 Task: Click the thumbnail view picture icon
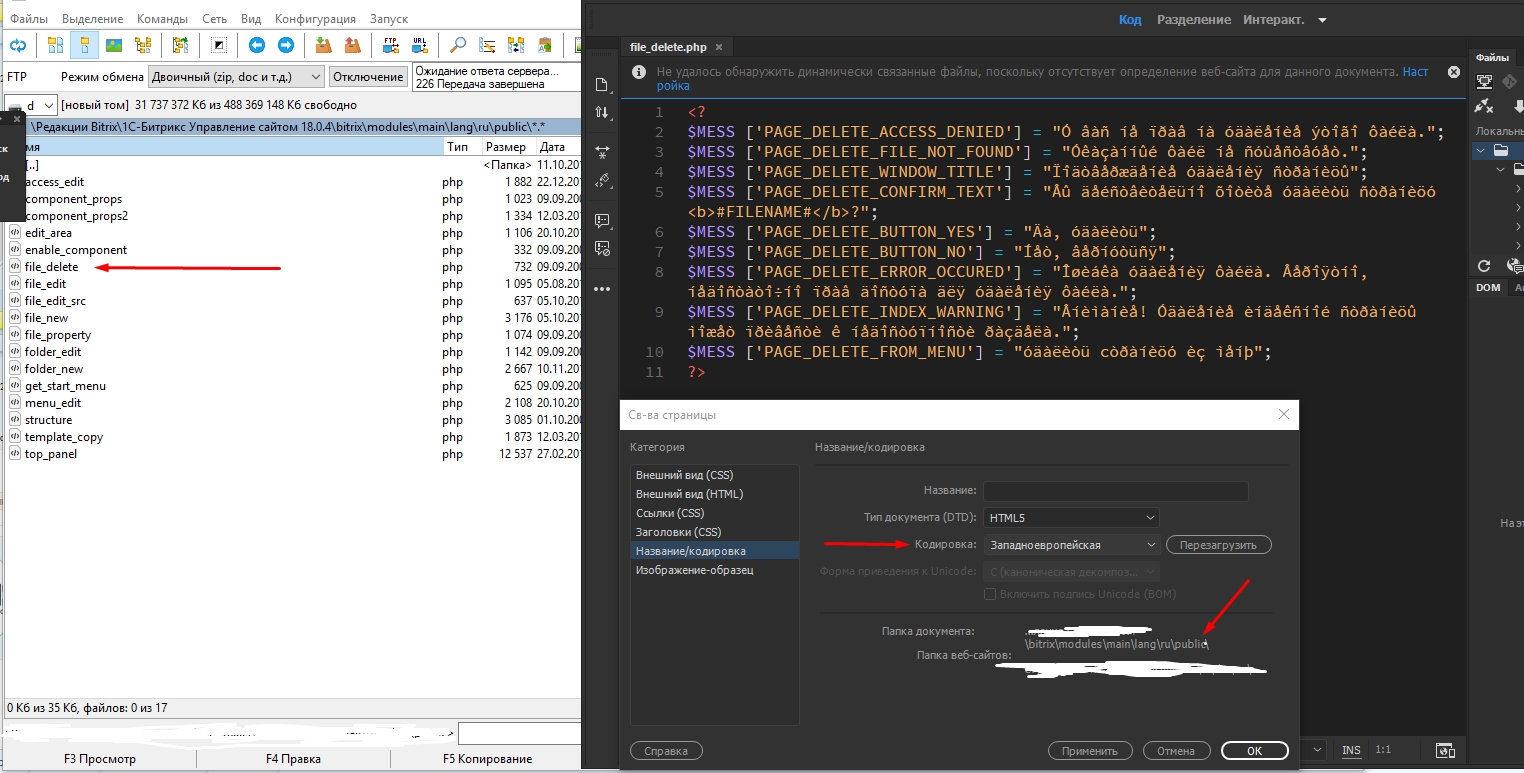[x=114, y=45]
